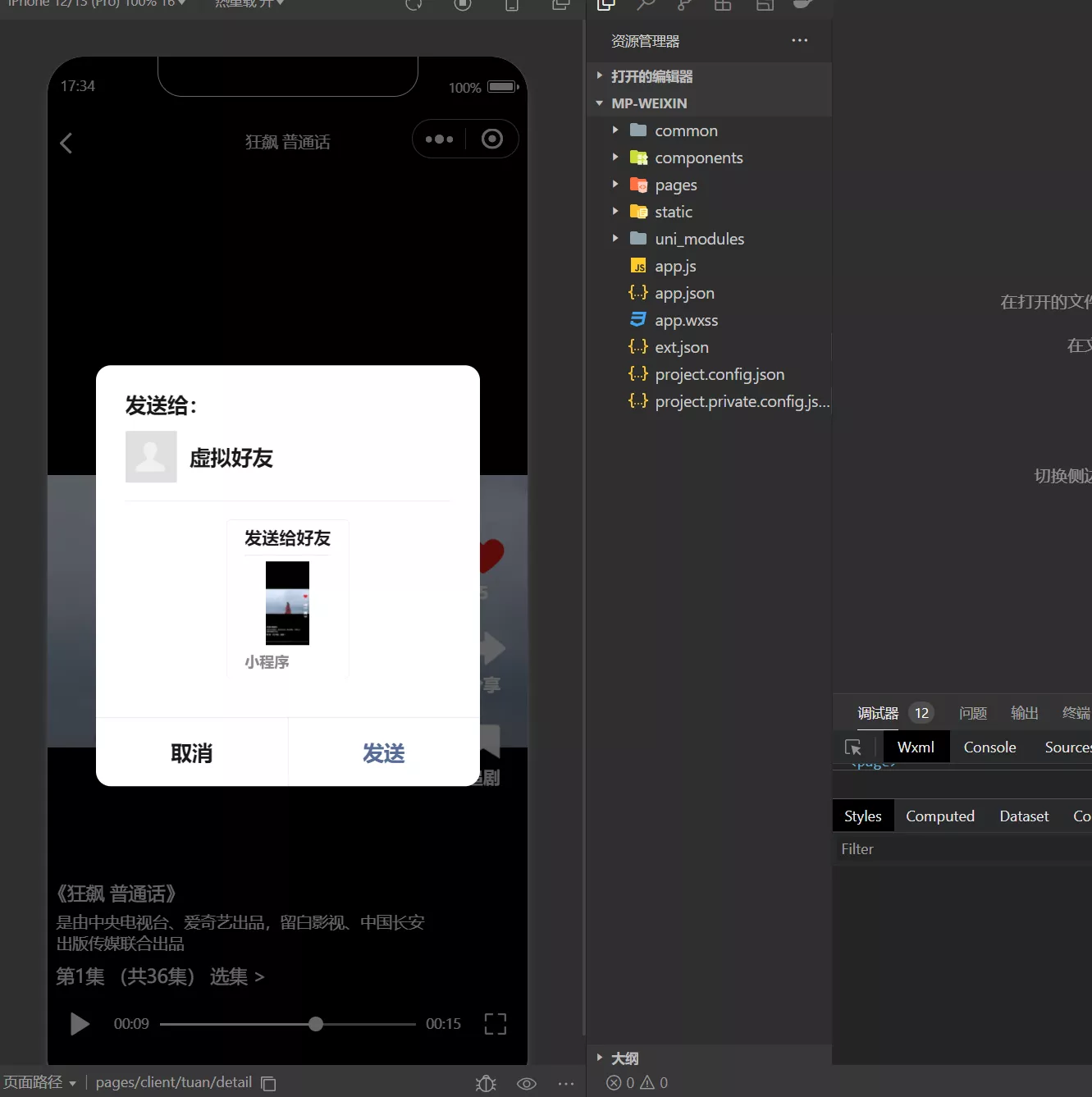Screen dimensions: 1092x1097
Task: Switch to the Console tab in the debugger
Action: click(x=989, y=747)
